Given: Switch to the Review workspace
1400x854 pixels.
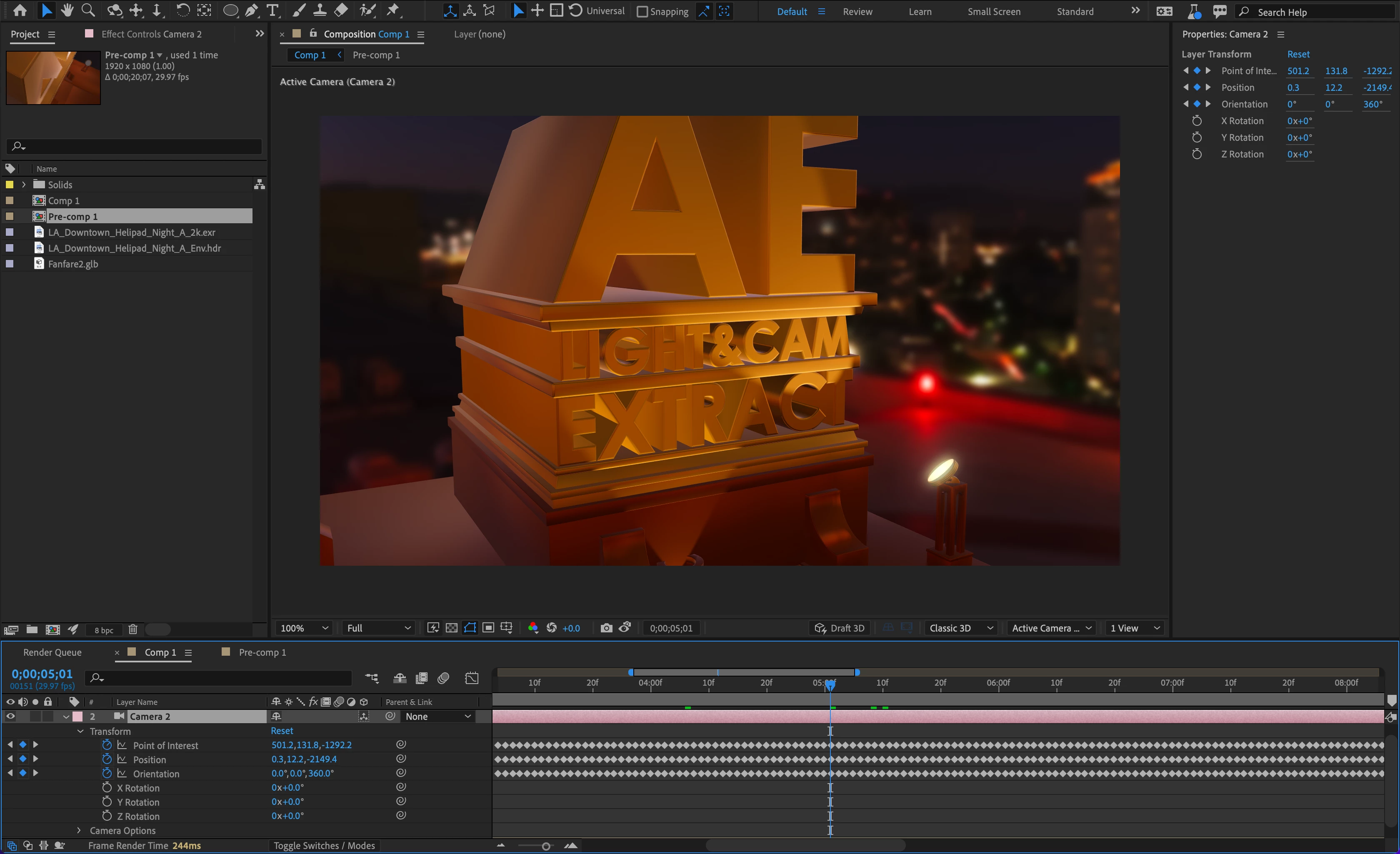Looking at the screenshot, I should coord(857,11).
